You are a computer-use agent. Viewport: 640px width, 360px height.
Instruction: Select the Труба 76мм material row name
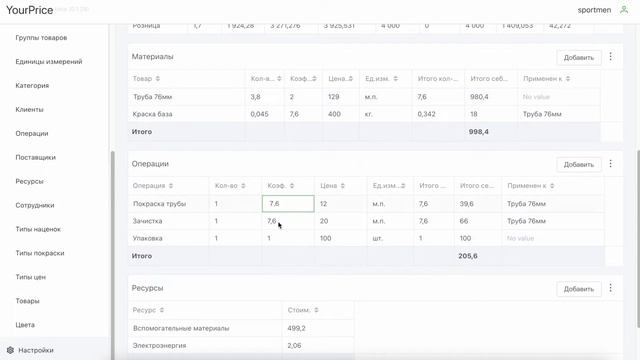(x=153, y=97)
